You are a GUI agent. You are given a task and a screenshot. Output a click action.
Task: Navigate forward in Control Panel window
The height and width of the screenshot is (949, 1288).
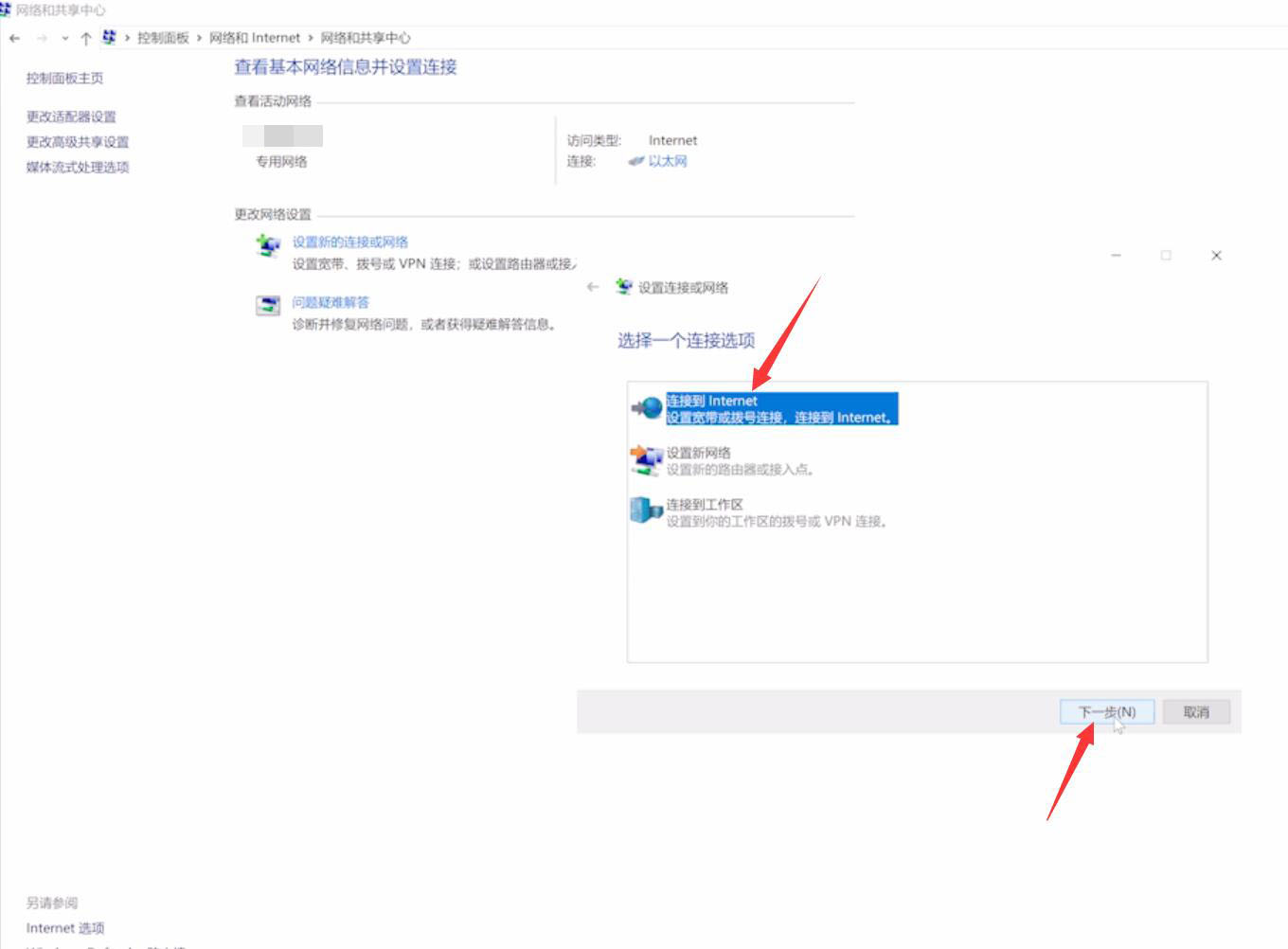tap(42, 38)
